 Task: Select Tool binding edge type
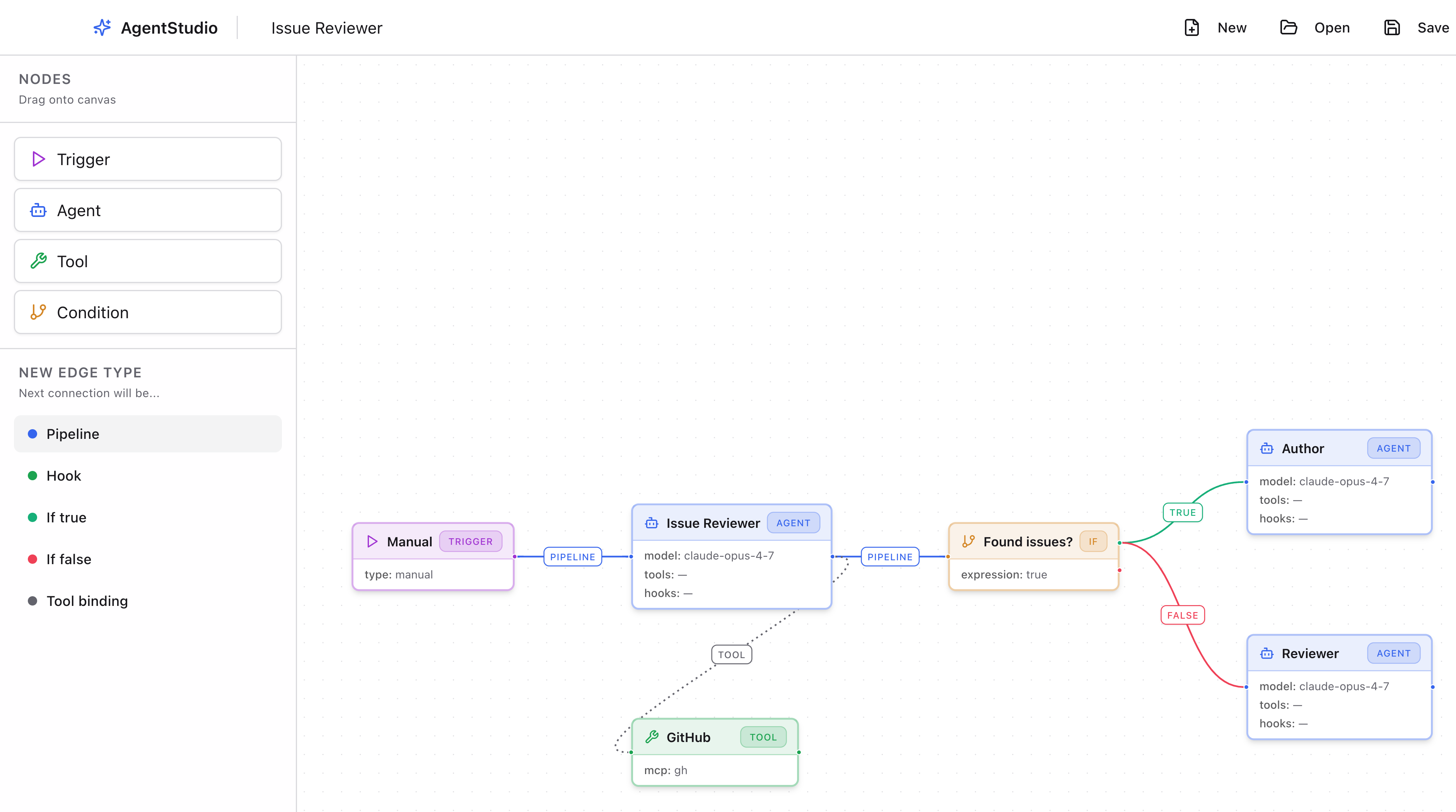click(x=148, y=601)
